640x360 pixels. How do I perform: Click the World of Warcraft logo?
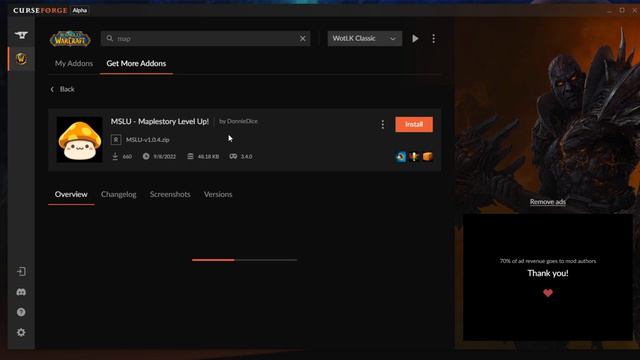point(70,39)
